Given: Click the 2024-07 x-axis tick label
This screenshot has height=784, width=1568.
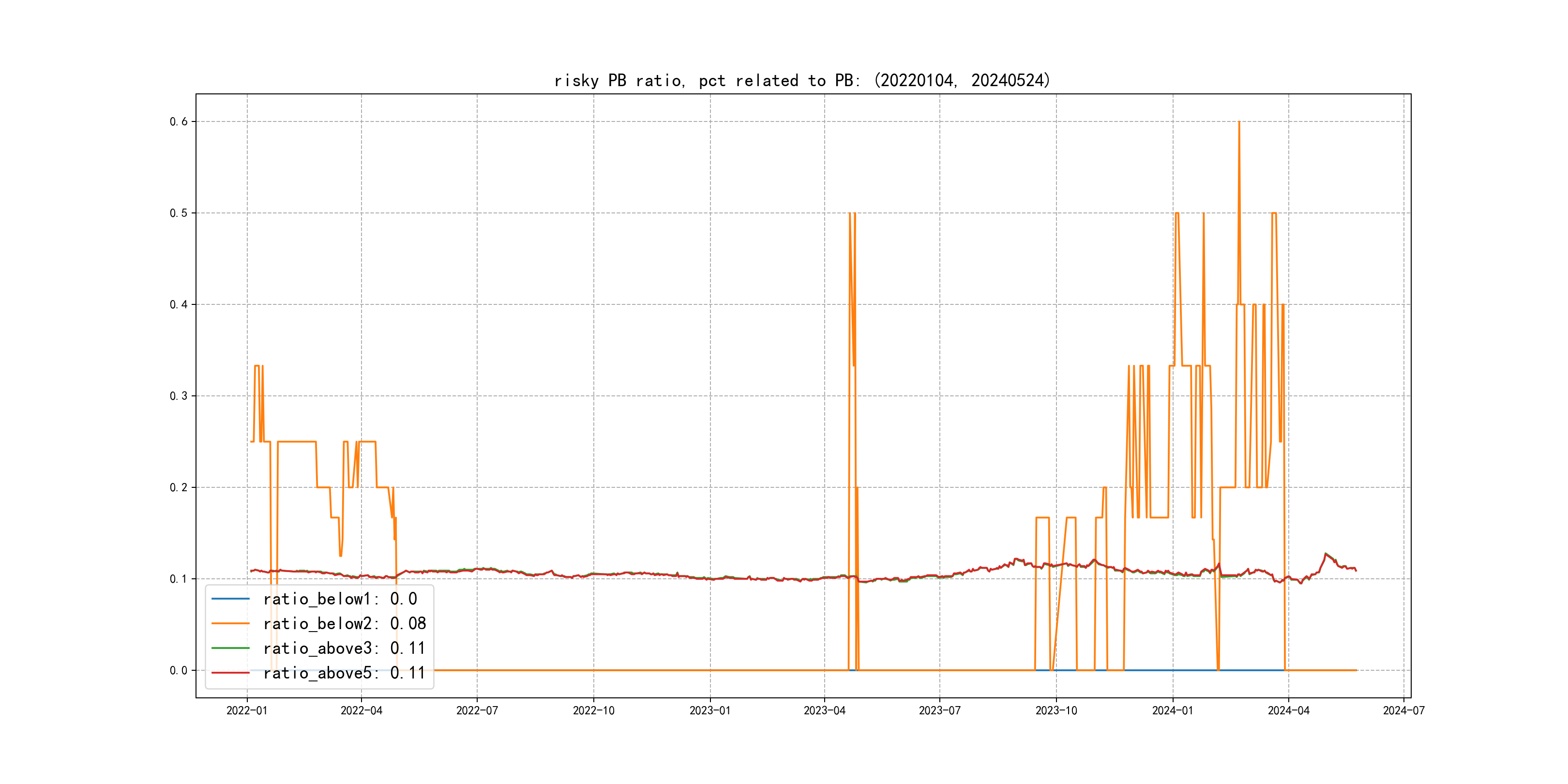Looking at the screenshot, I should (x=1403, y=710).
